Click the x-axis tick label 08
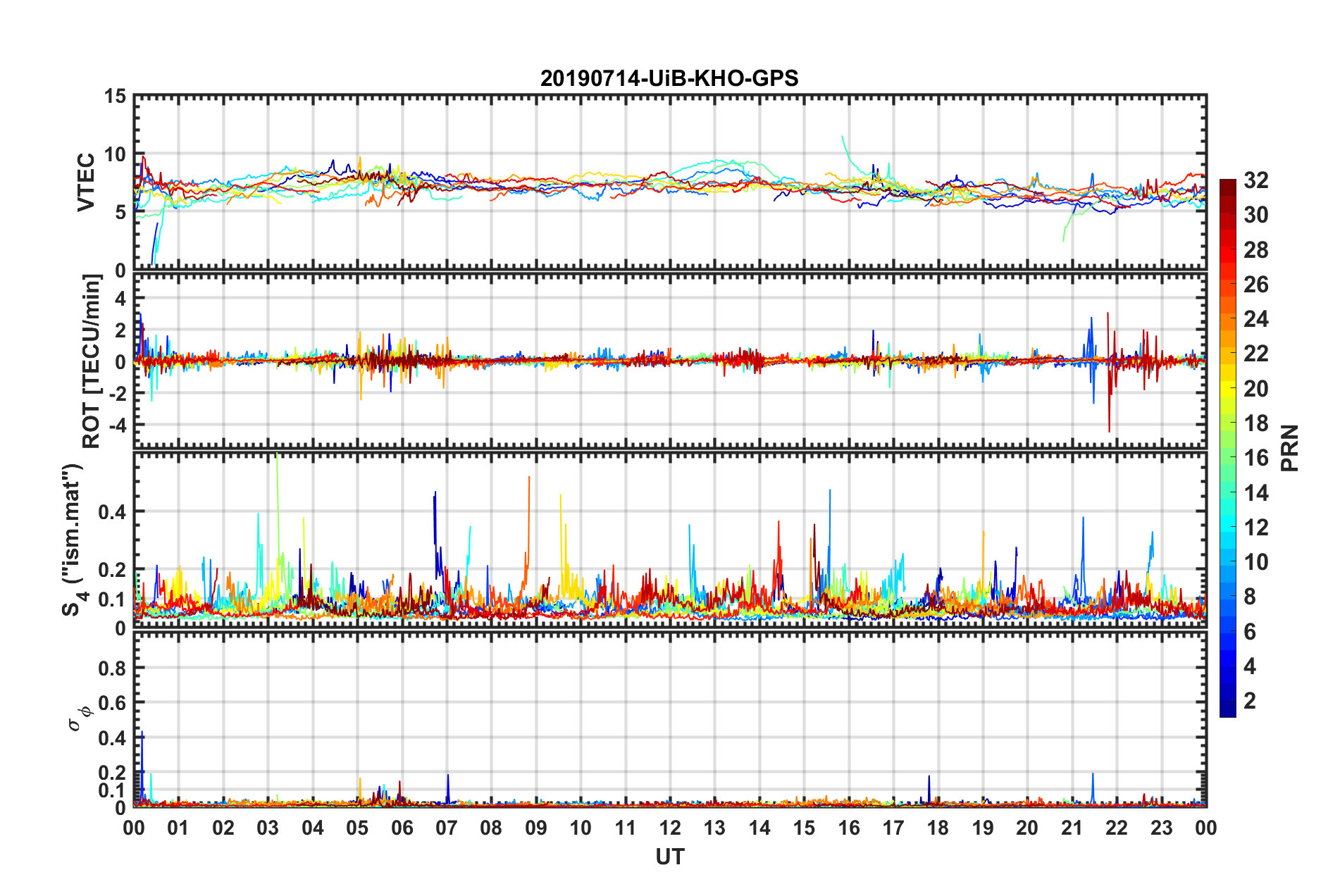 coord(491,828)
